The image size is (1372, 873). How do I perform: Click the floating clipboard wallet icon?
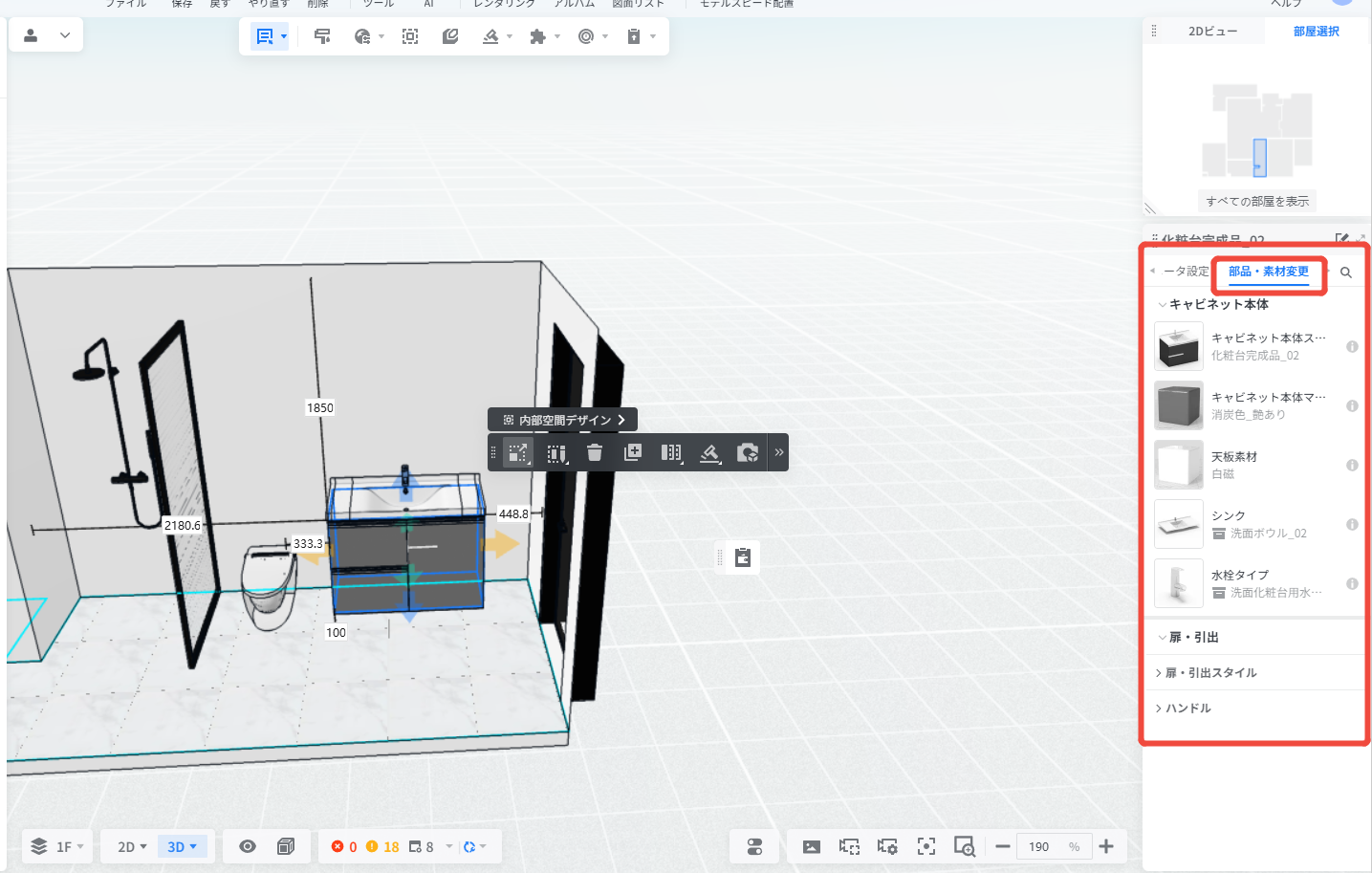coord(743,557)
